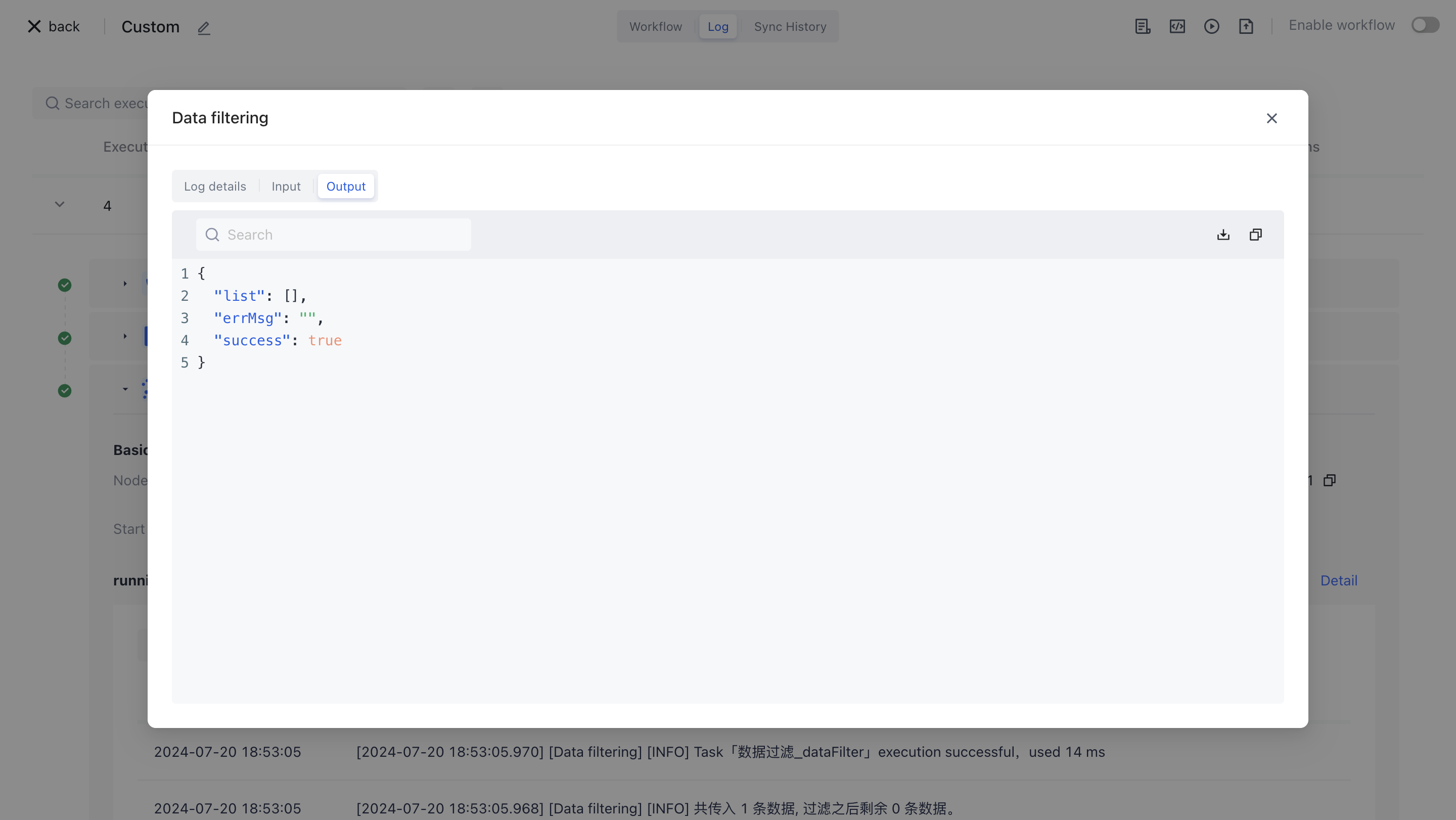
Task: Expand the first node log entry
Action: (x=125, y=284)
